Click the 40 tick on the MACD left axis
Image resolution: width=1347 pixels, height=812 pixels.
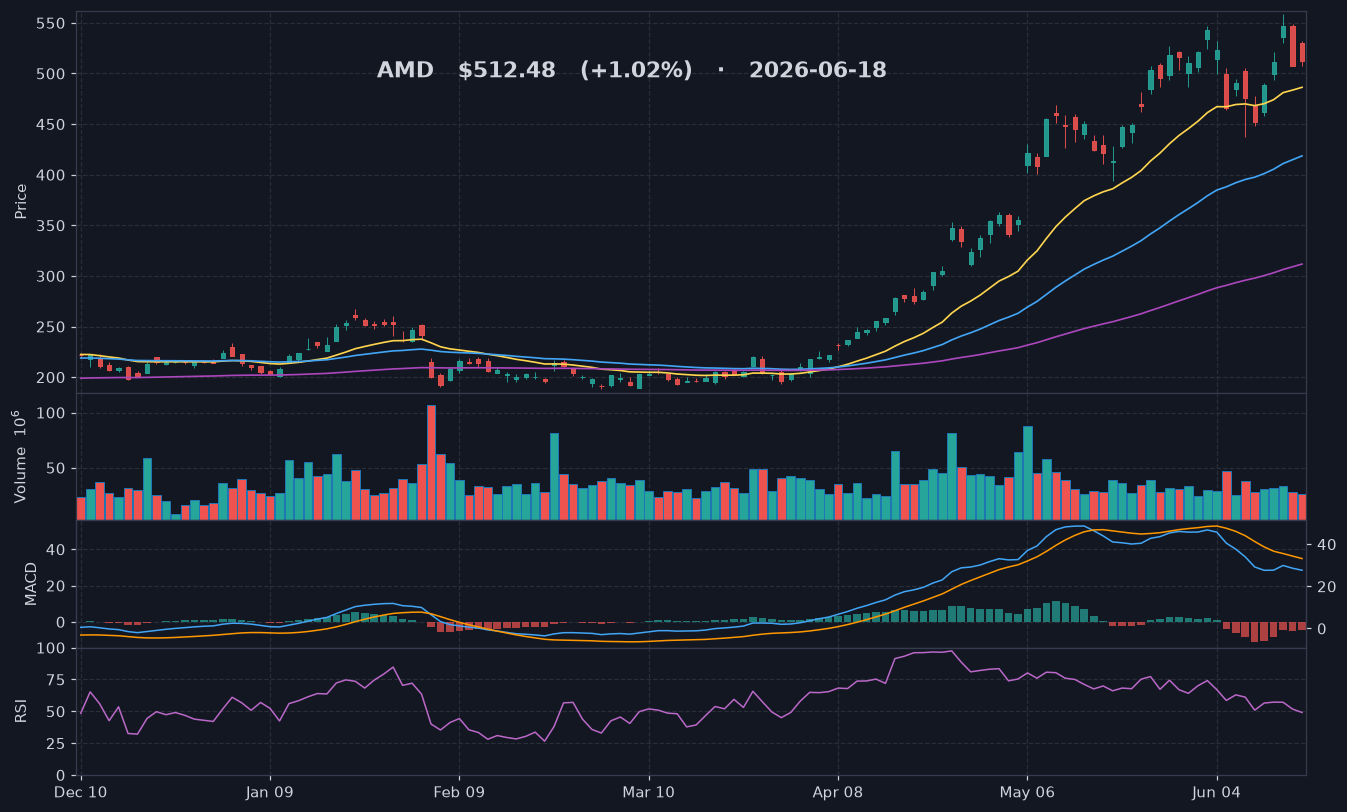click(58, 550)
